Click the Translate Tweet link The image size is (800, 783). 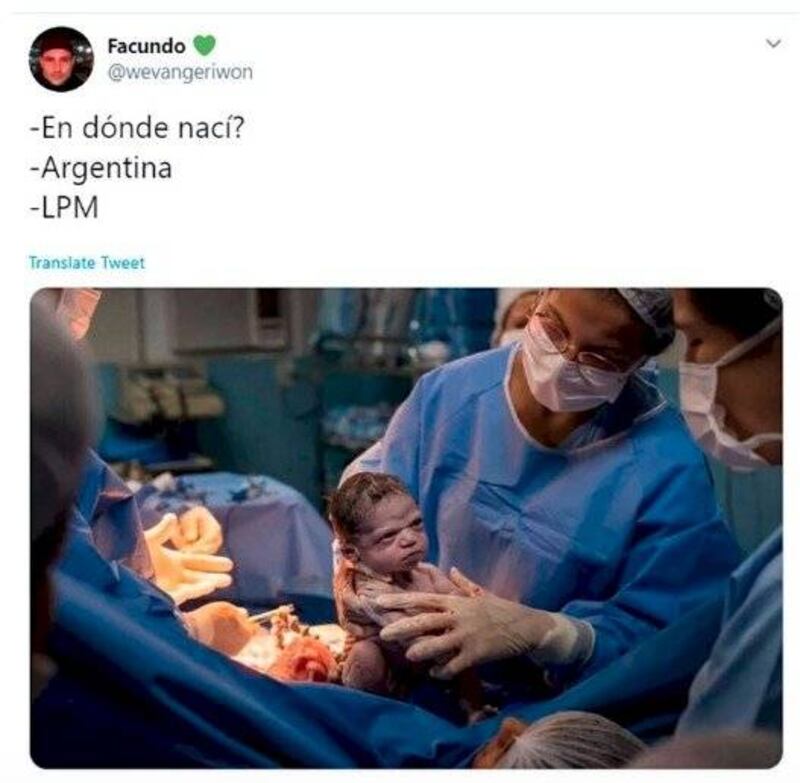(x=87, y=263)
